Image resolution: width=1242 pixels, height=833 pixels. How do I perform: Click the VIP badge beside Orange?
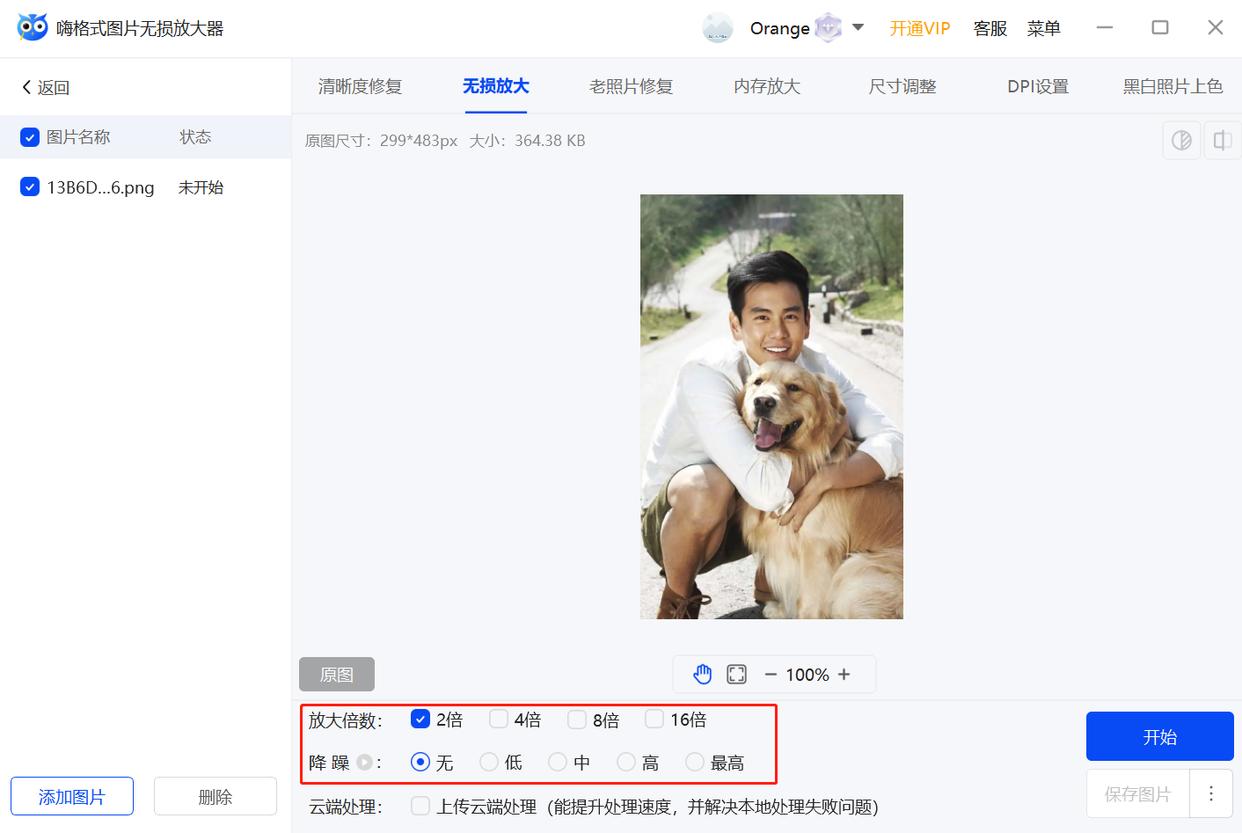(829, 27)
